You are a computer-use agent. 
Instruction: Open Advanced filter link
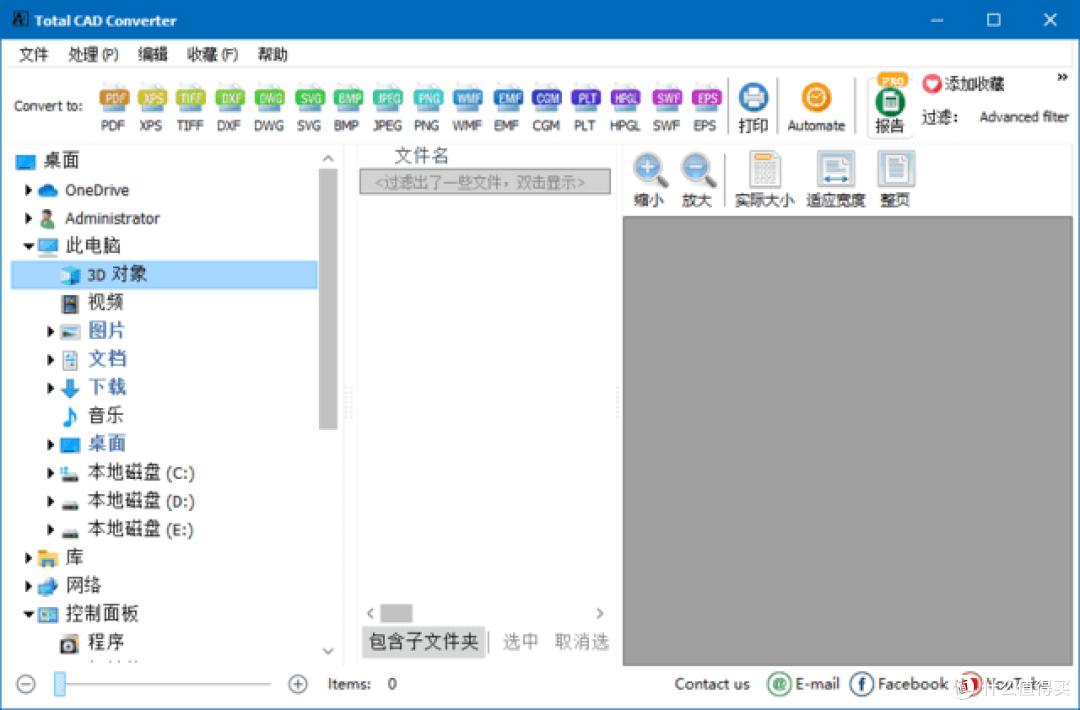1024,117
